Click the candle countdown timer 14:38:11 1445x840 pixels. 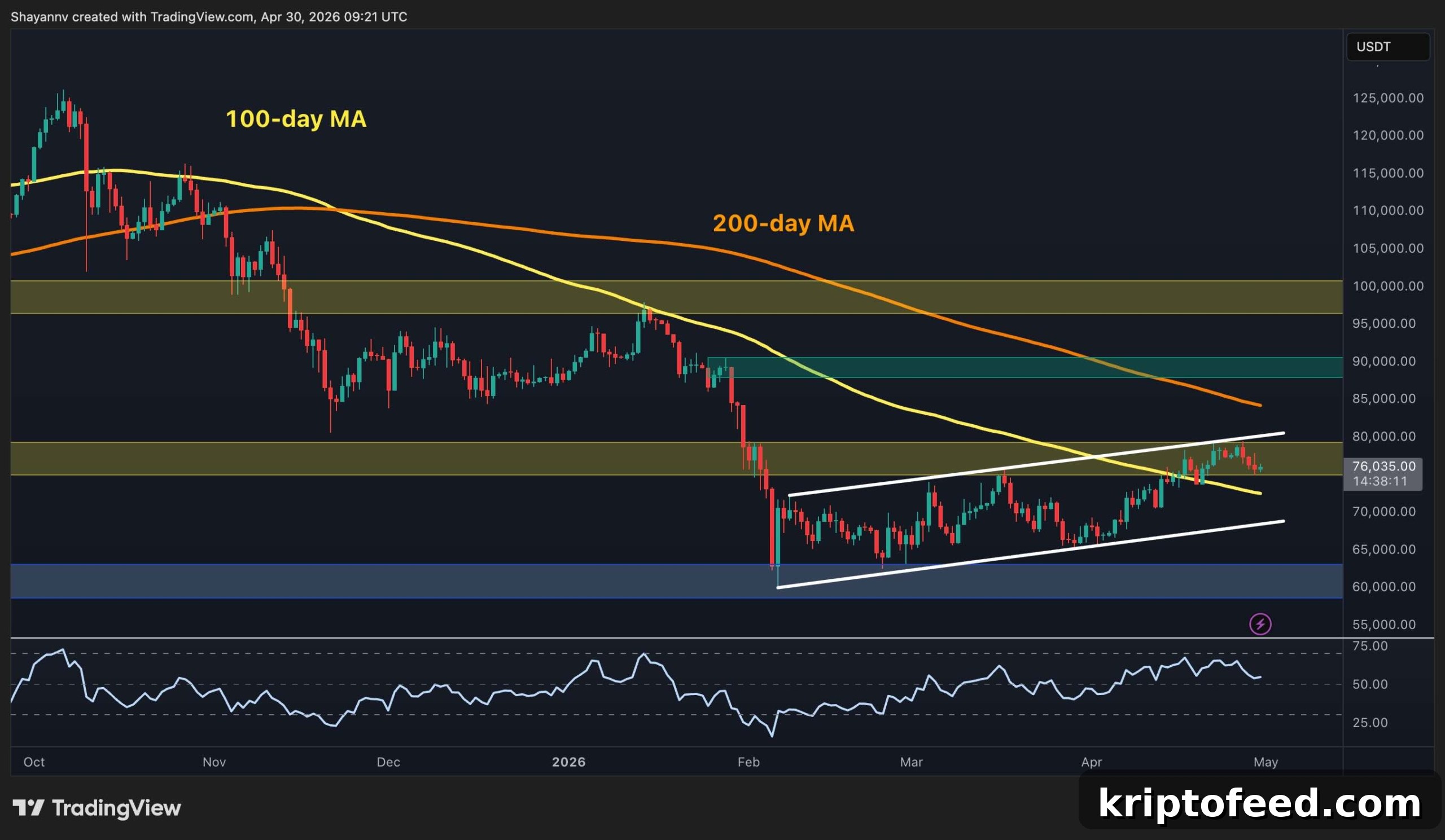1380,481
